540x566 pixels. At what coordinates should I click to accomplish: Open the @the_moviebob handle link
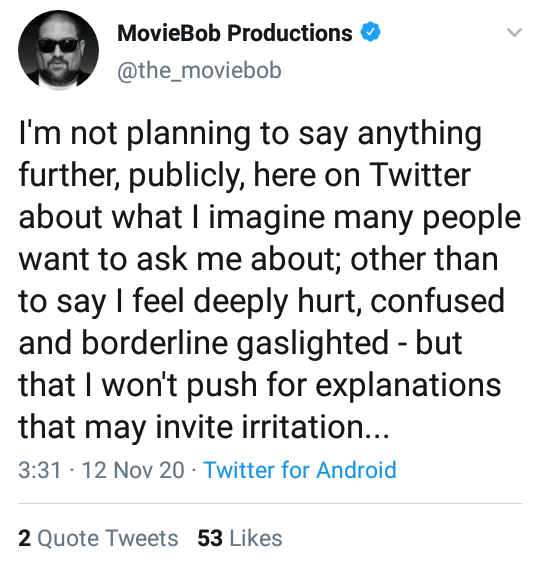tap(199, 70)
